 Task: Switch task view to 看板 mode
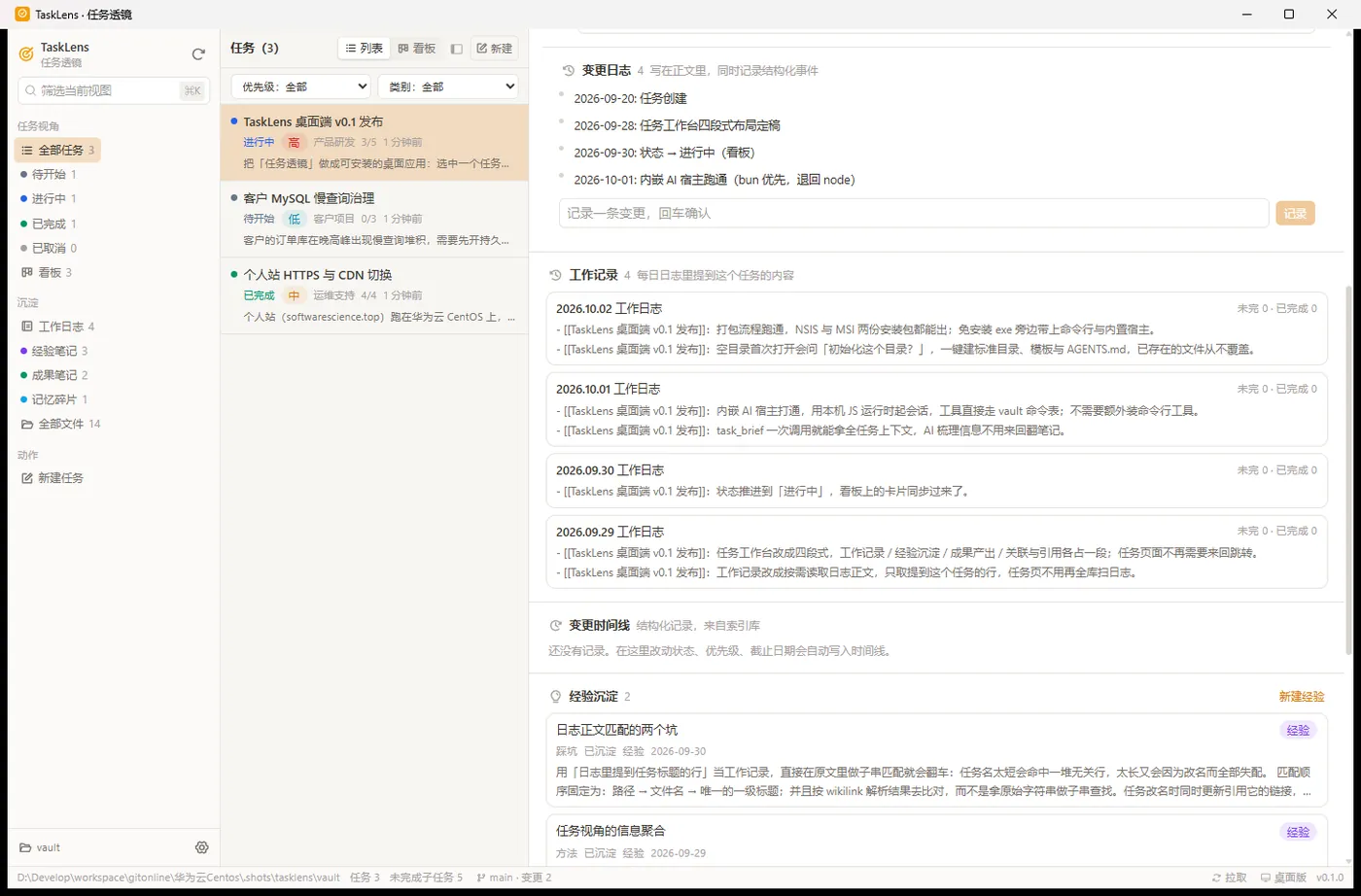pos(417,49)
